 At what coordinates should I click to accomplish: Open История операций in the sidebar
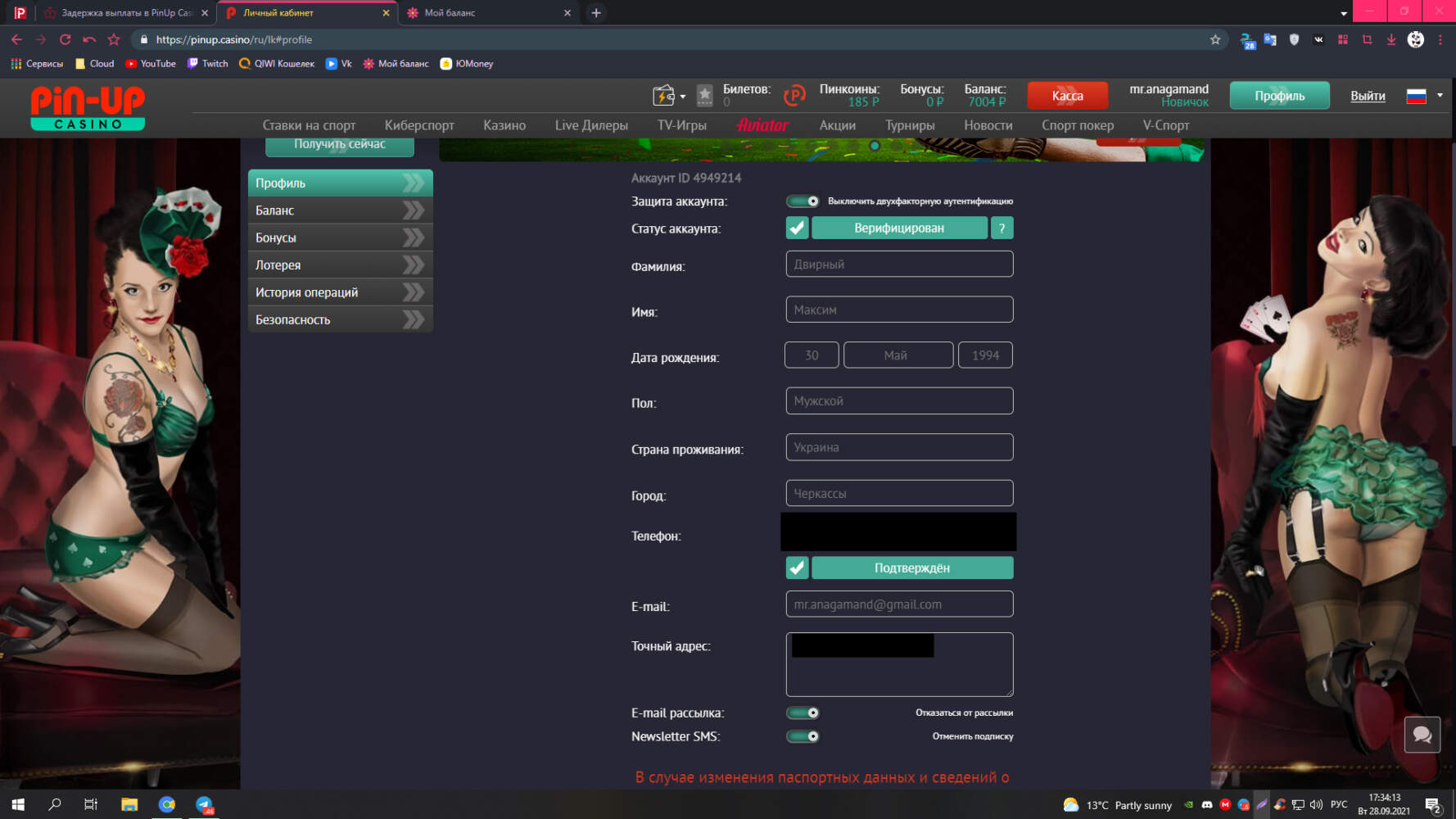pos(340,292)
